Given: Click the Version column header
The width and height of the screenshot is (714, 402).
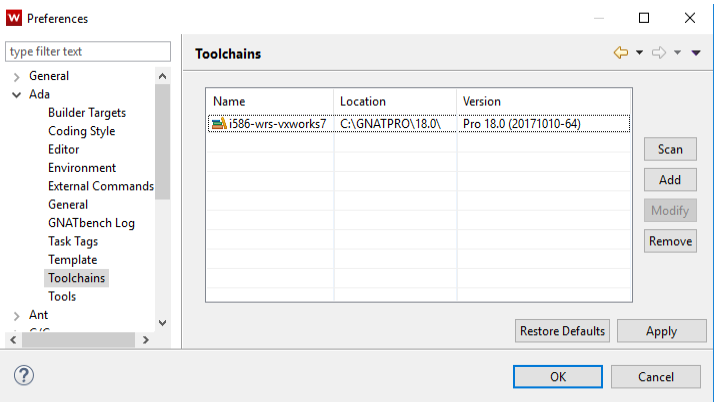Looking at the screenshot, I should click(544, 102).
